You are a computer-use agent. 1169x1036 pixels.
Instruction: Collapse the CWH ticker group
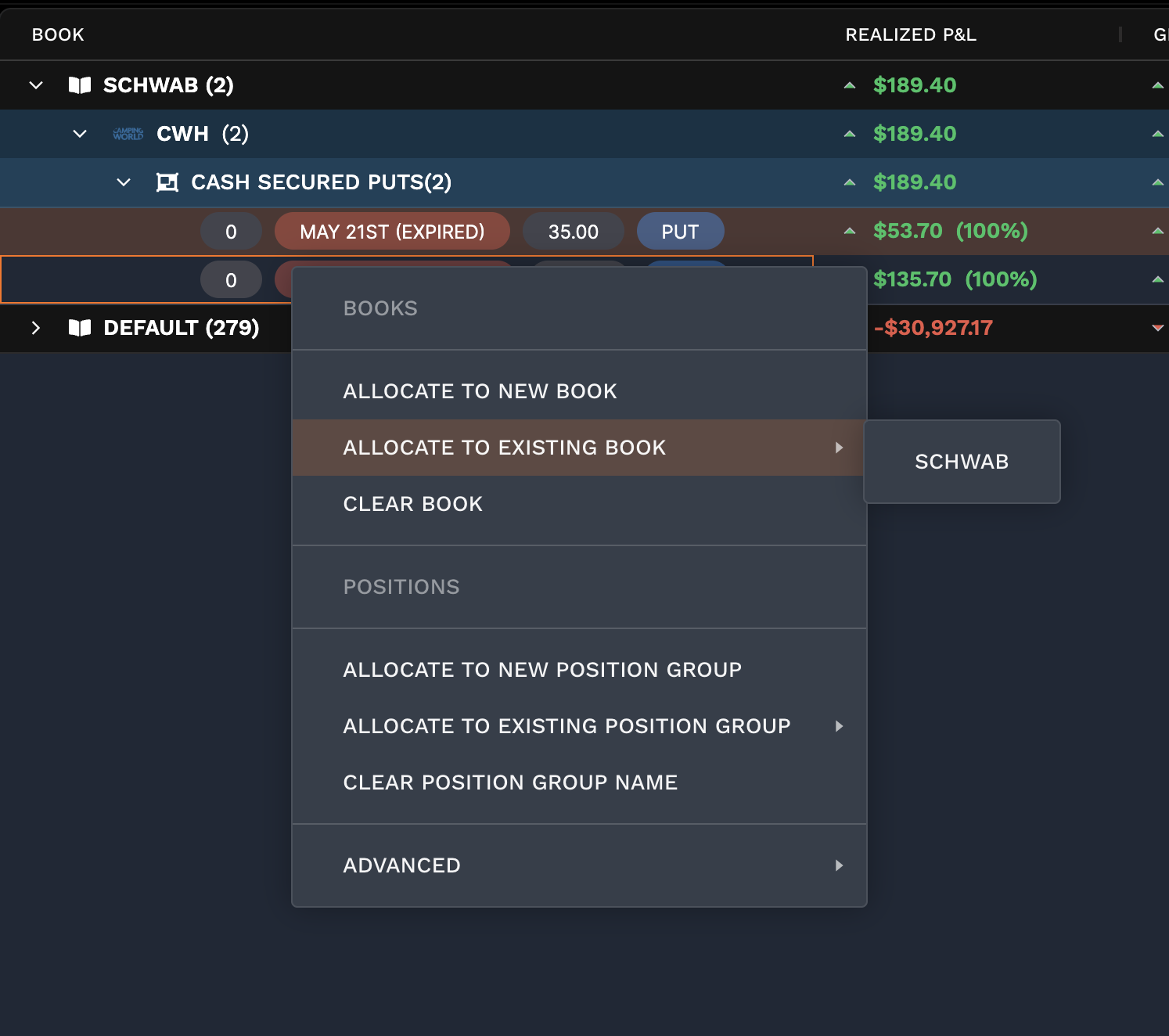point(80,134)
